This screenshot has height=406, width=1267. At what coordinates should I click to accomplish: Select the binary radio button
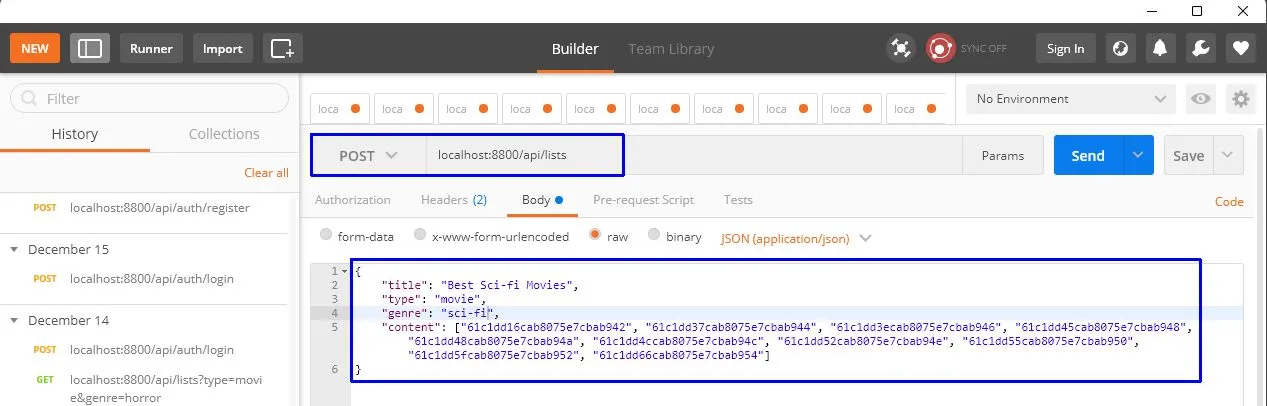point(654,236)
